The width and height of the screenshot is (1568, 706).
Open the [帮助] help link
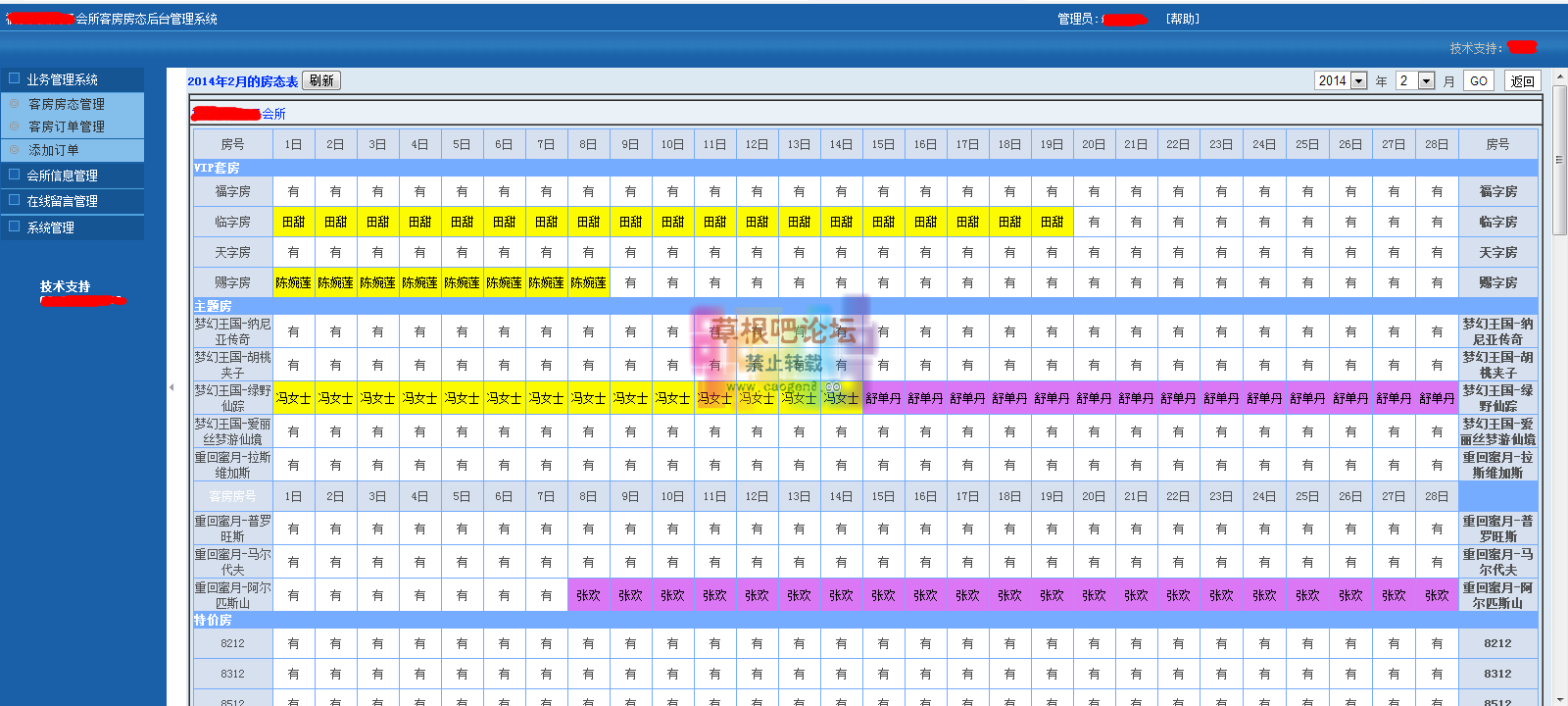[1182, 19]
